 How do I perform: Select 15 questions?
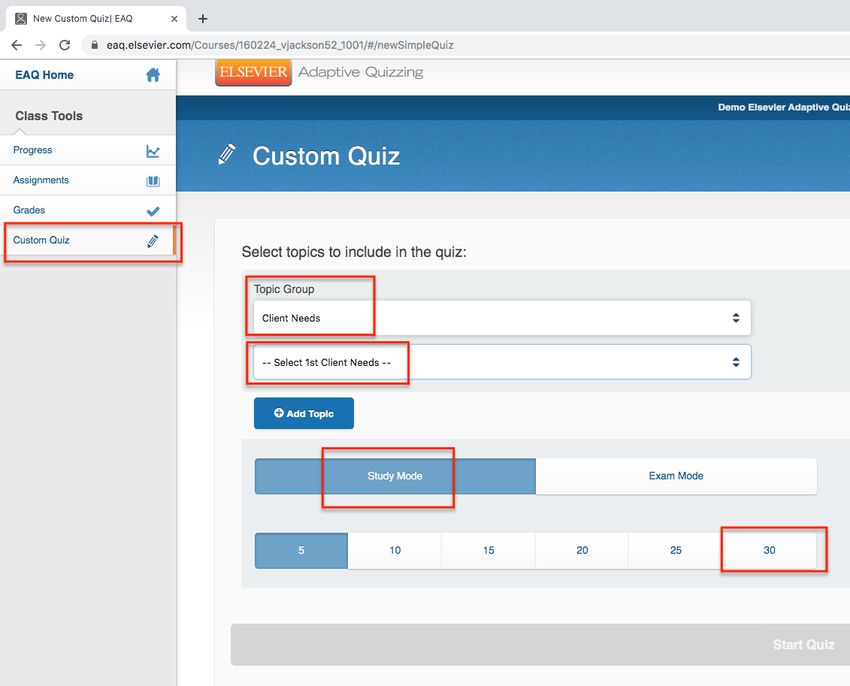click(x=488, y=550)
